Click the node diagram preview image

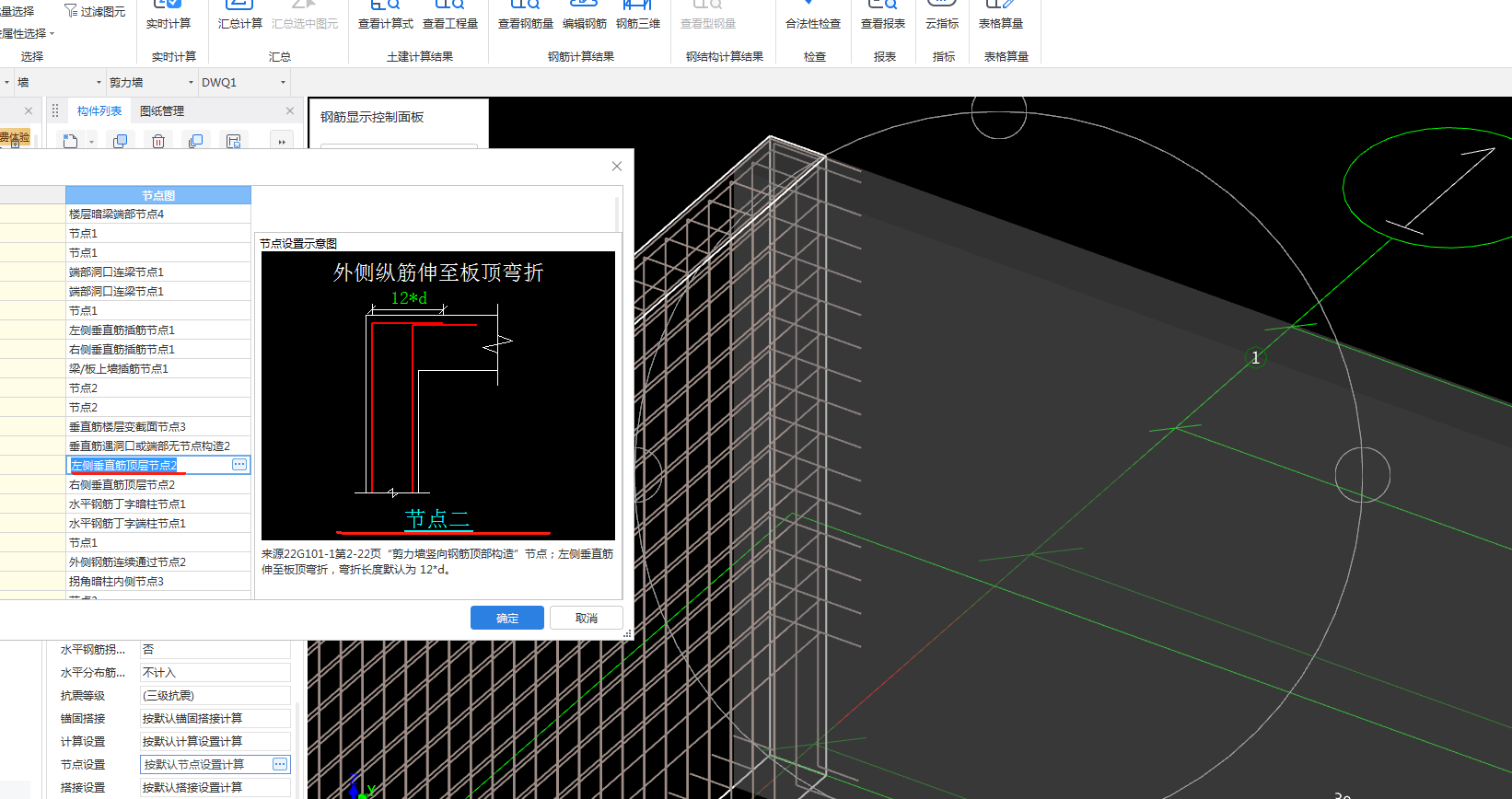click(438, 396)
